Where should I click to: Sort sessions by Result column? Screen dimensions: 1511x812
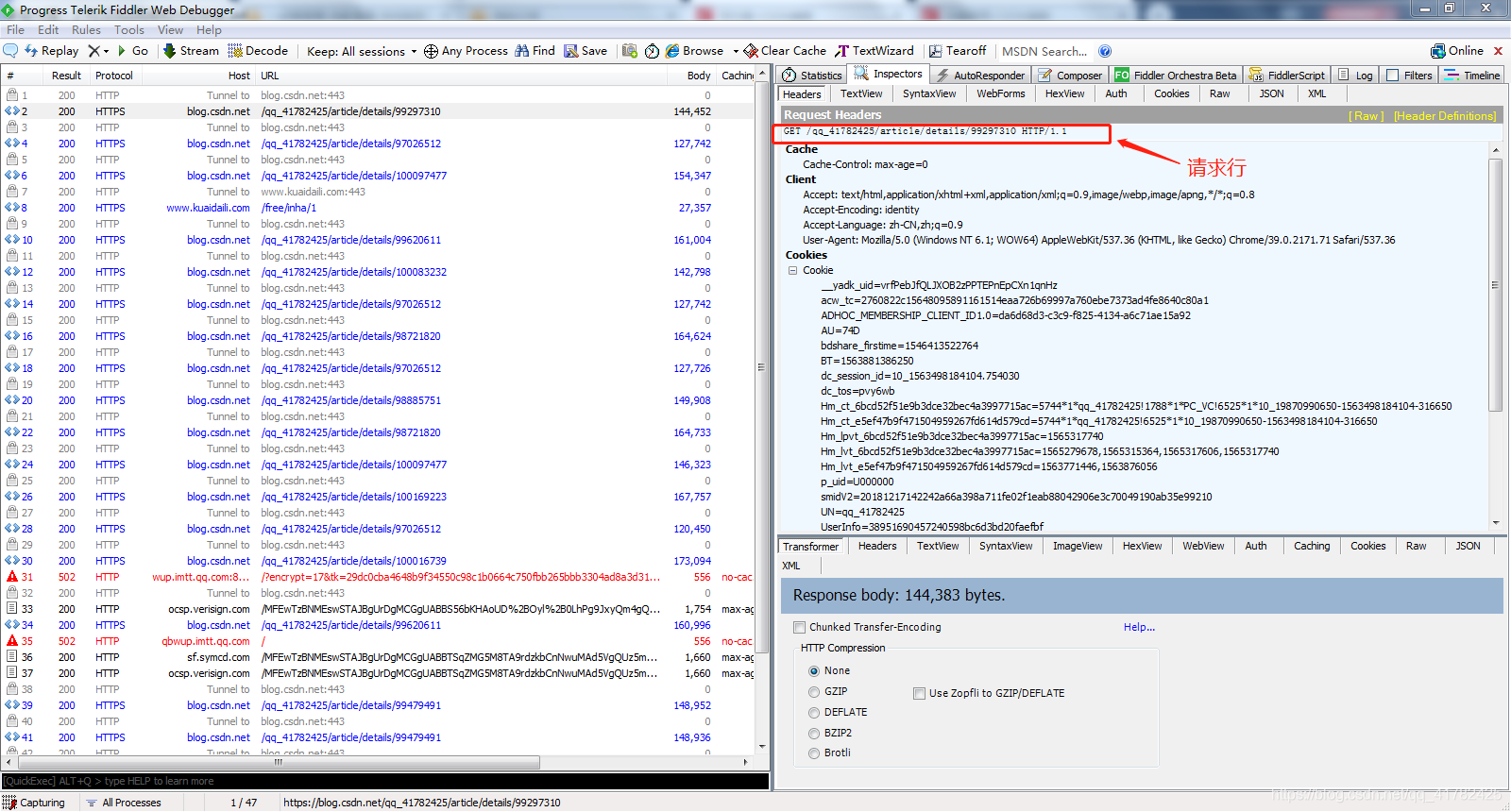tap(66, 76)
